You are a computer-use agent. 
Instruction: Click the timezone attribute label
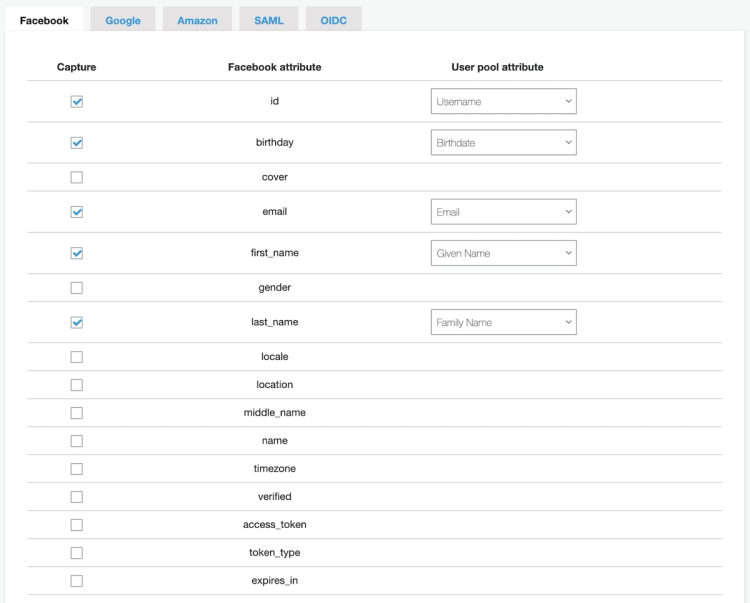[275, 469]
